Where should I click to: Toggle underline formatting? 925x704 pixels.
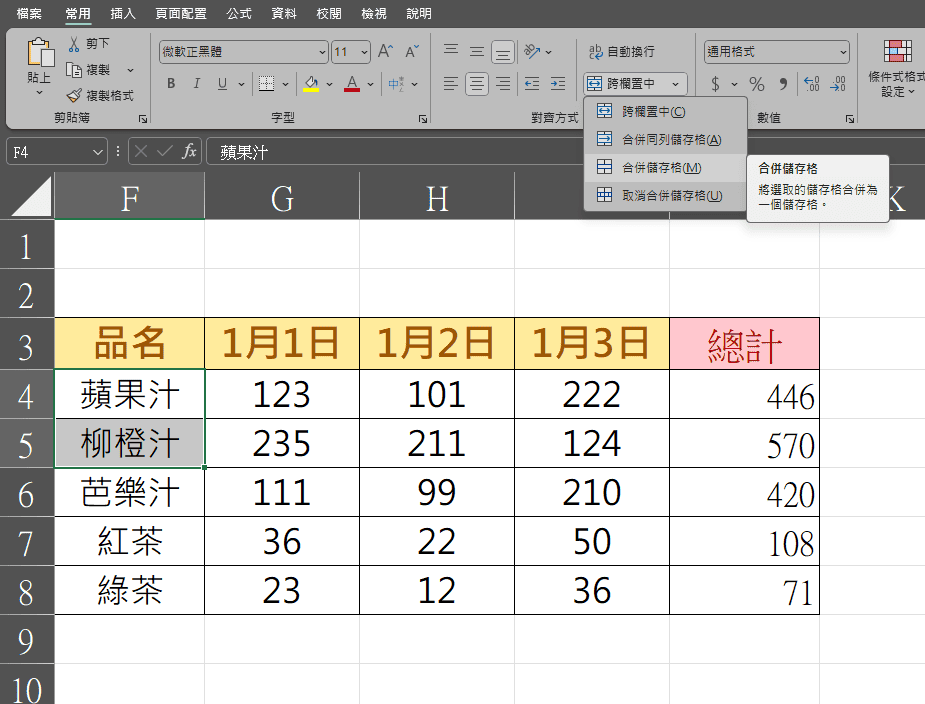222,84
